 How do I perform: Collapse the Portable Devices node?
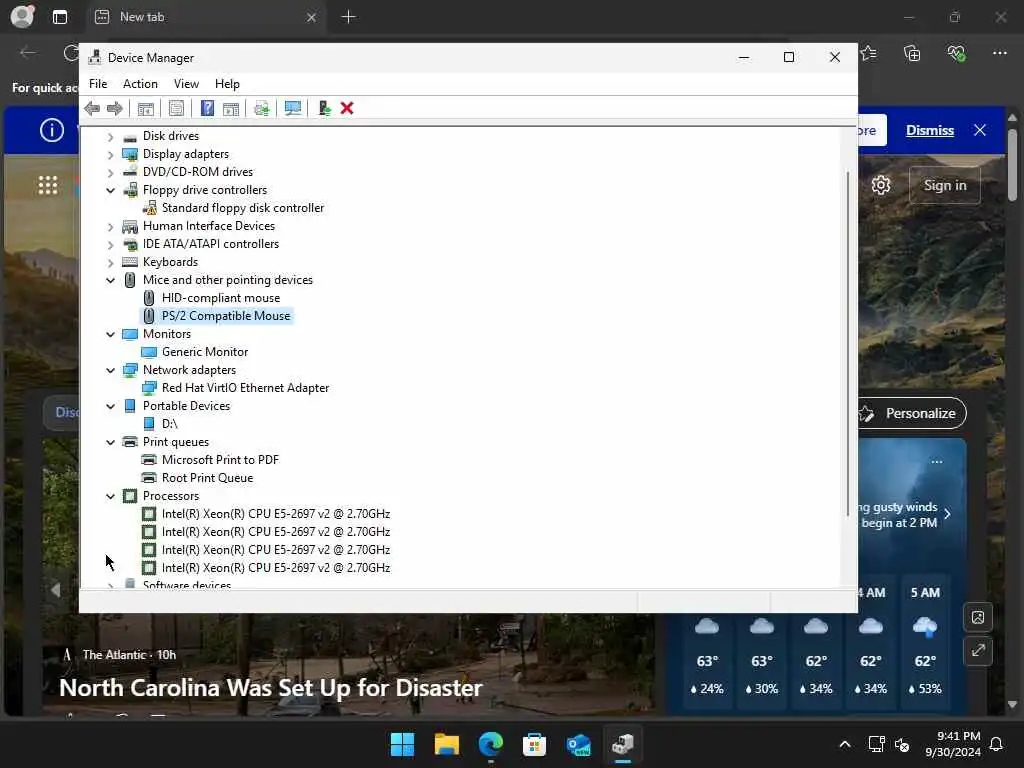pyautogui.click(x=110, y=406)
